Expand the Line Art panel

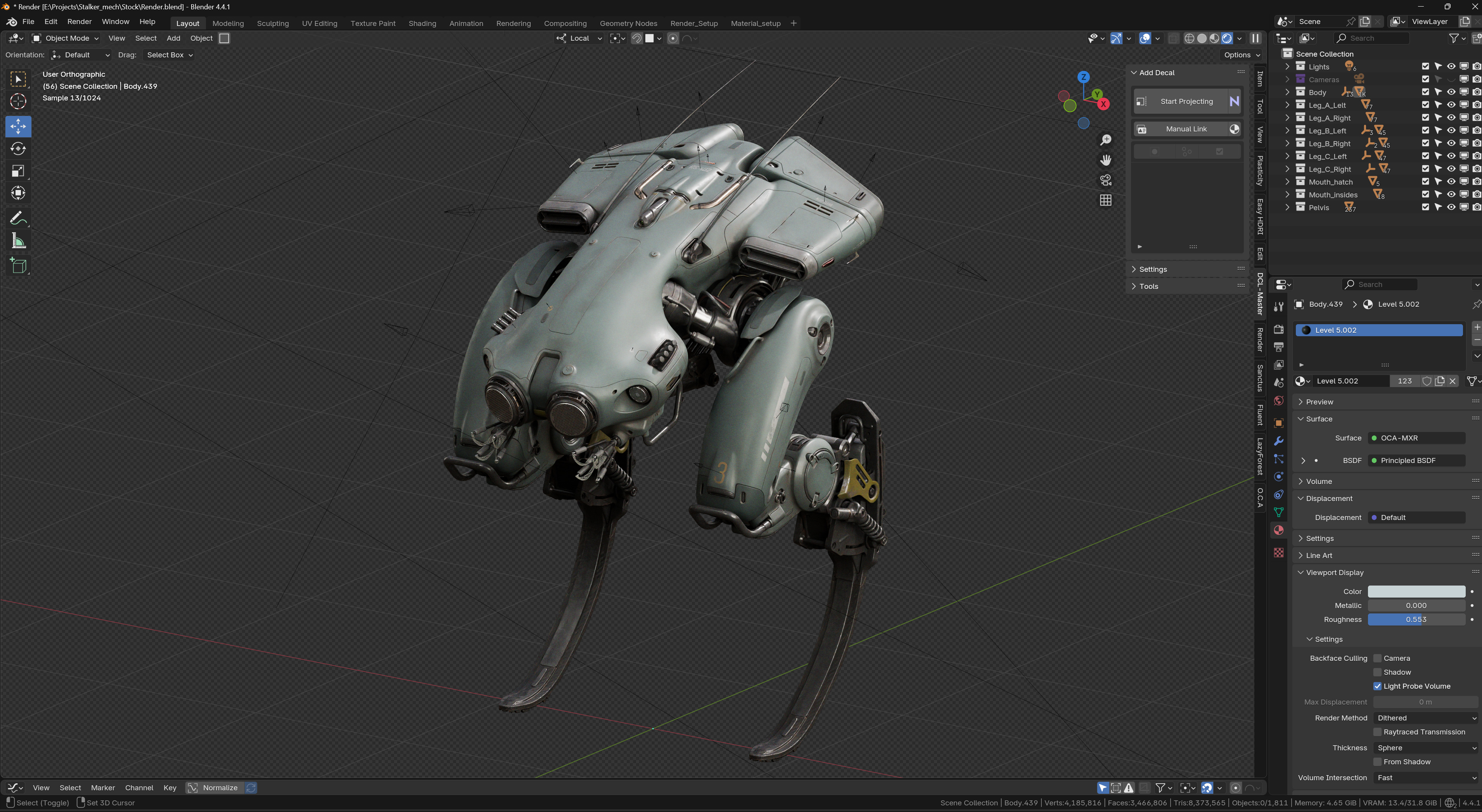tap(1319, 556)
